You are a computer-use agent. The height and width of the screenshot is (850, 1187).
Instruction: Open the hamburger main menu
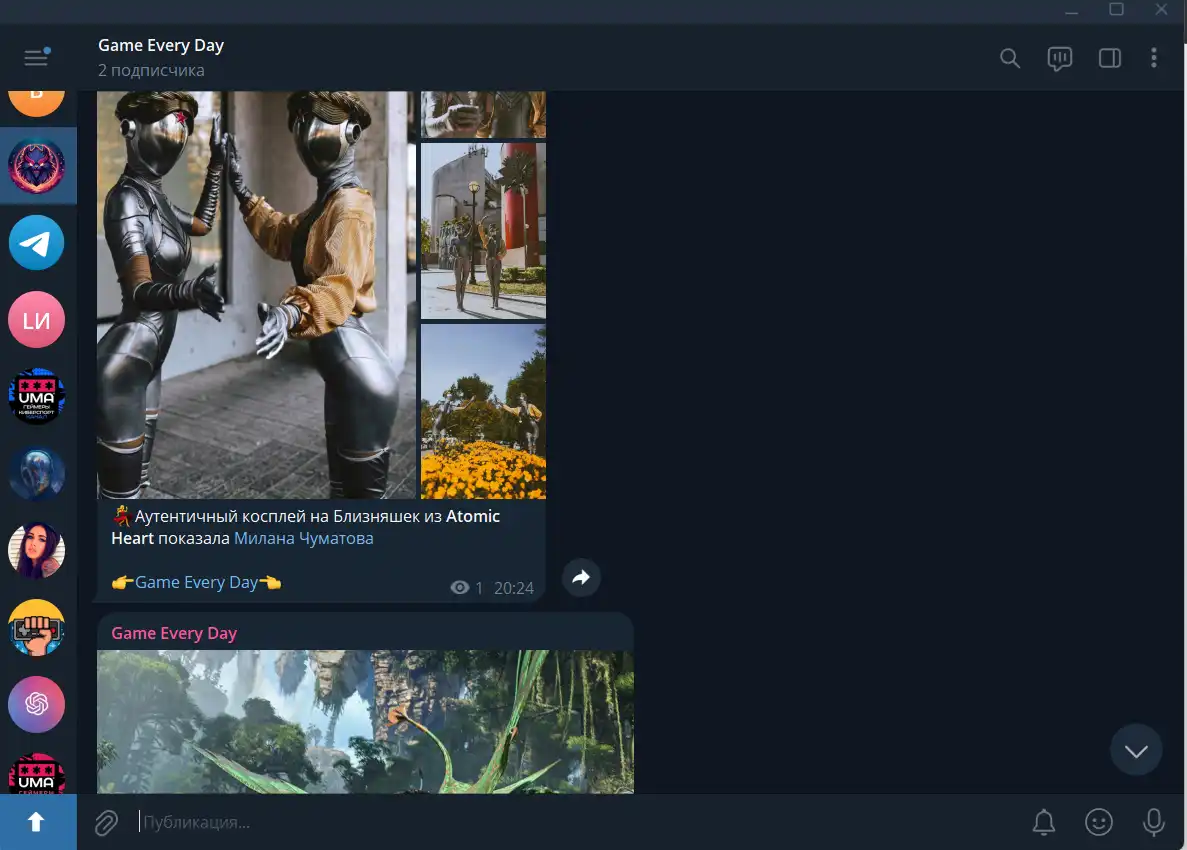coord(36,58)
